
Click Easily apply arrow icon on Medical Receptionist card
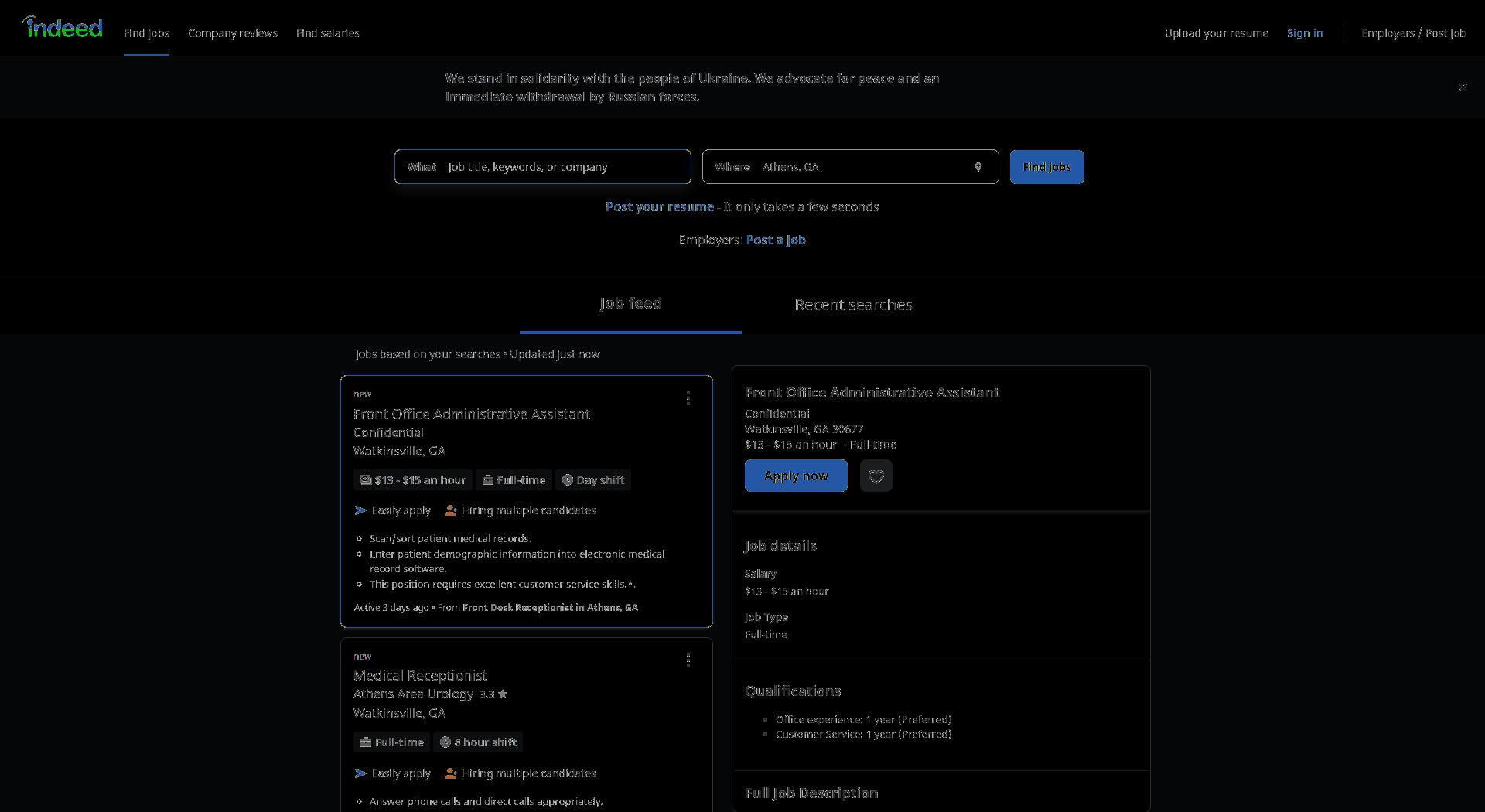tap(360, 773)
